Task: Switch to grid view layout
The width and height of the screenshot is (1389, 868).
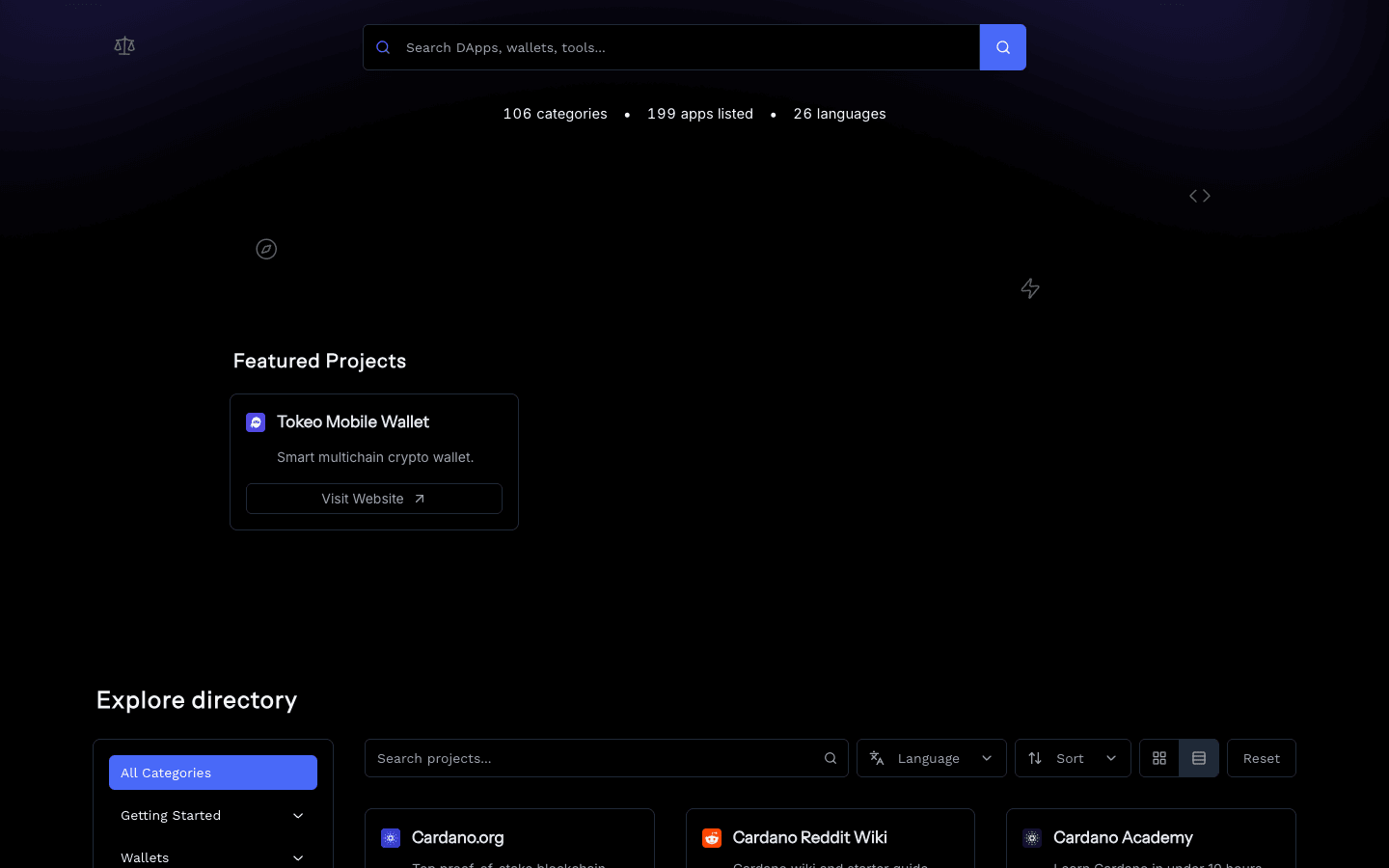Action: tap(1158, 758)
